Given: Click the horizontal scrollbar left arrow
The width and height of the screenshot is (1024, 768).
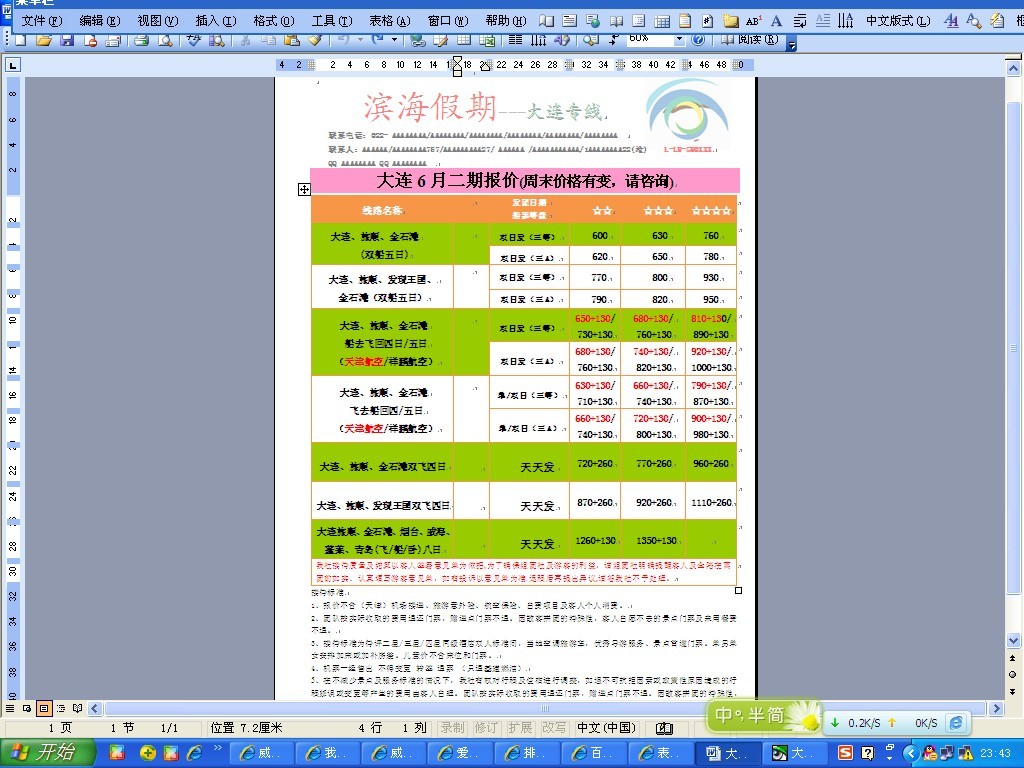Looking at the screenshot, I should pyautogui.click(x=95, y=708).
